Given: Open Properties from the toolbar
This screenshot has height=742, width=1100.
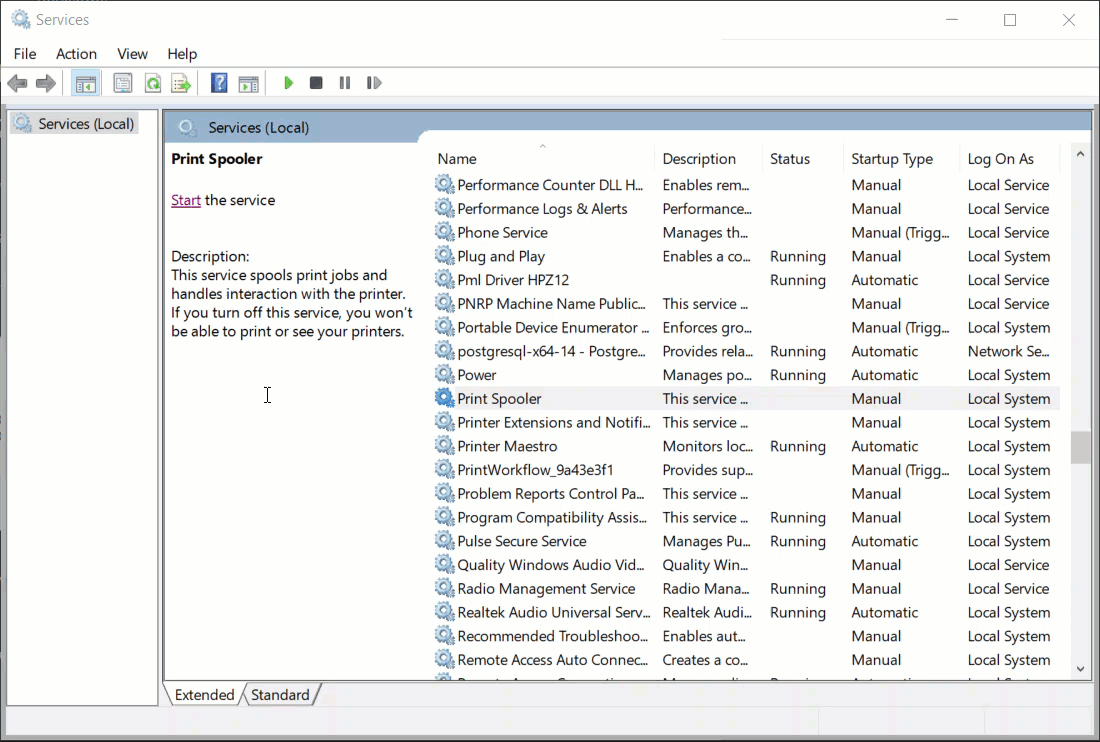Looking at the screenshot, I should (123, 83).
